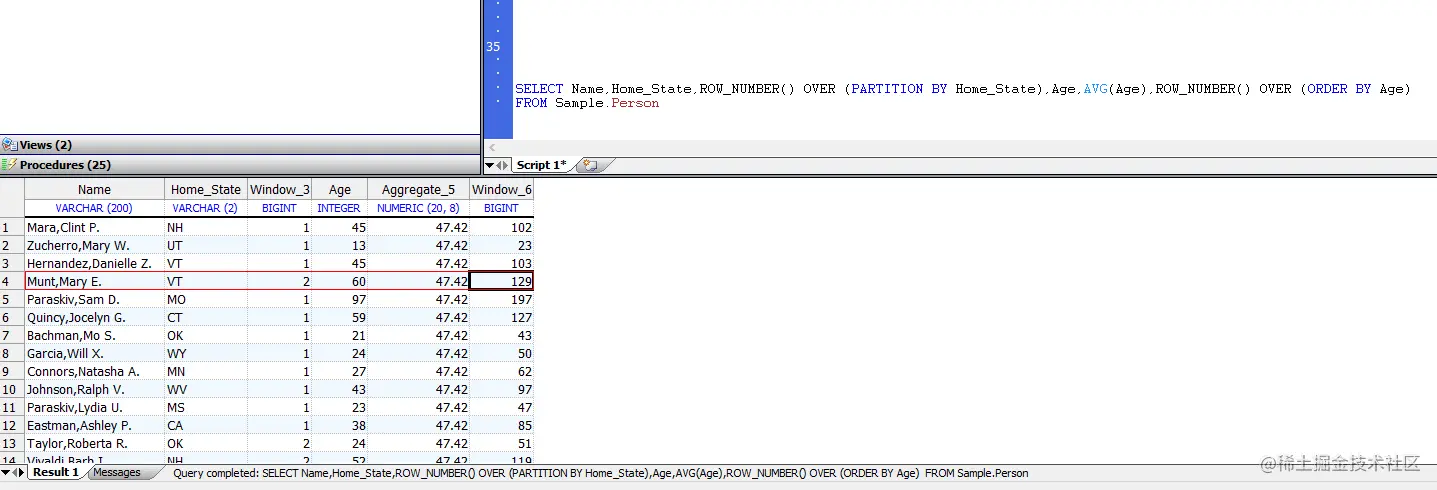Click PARTITION BY keyword in query
1437x490 pixels.
(x=900, y=89)
